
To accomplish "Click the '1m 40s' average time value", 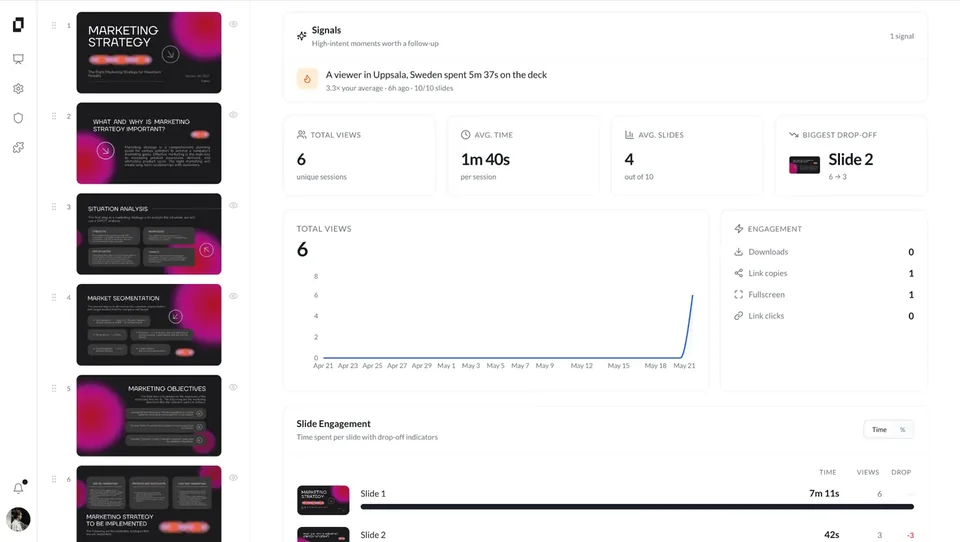I will pyautogui.click(x=485, y=159).
